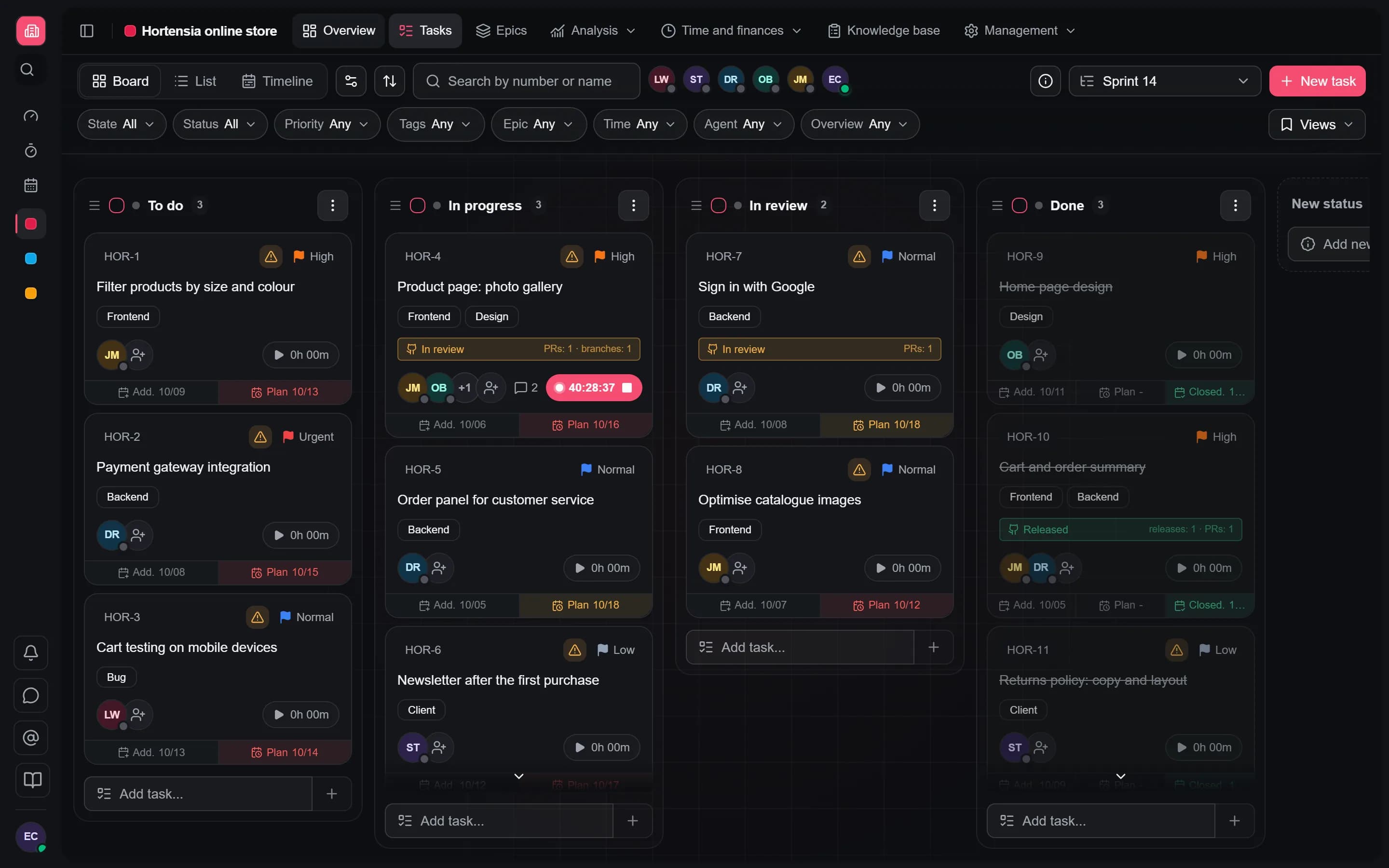Open the Epic Any filter dropdown
1389x868 pixels.
[x=538, y=124]
